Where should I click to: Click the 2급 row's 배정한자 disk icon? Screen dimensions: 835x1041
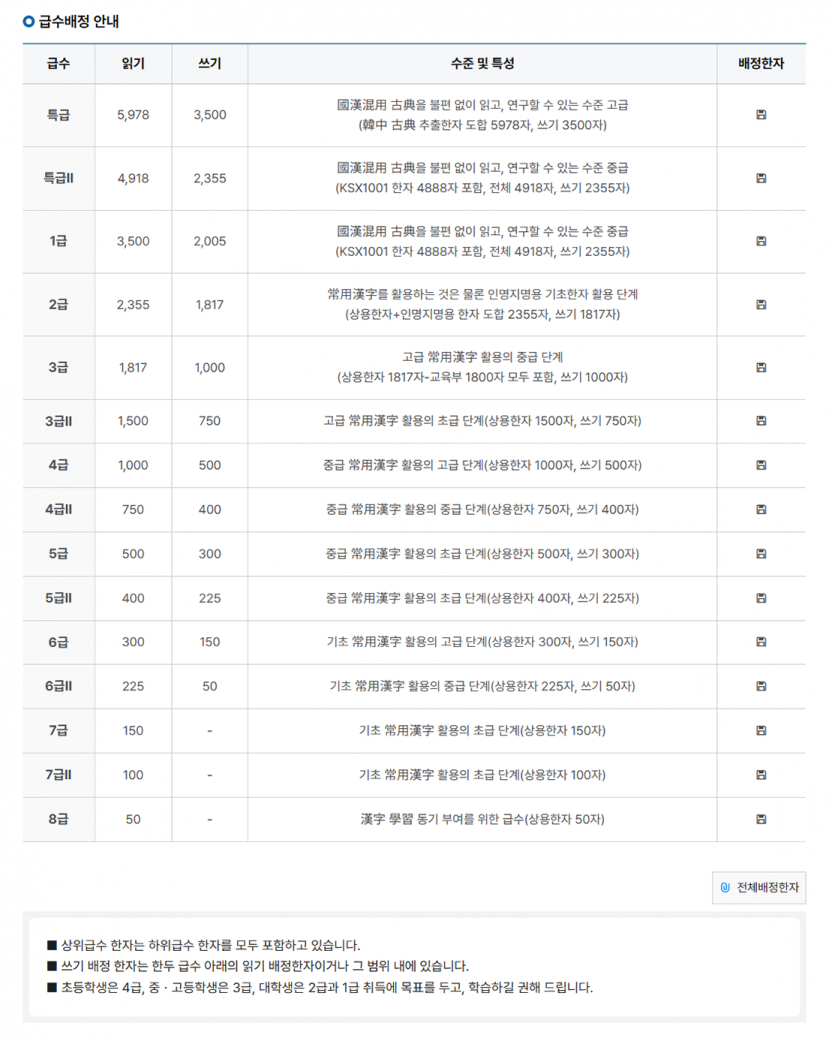coord(761,305)
